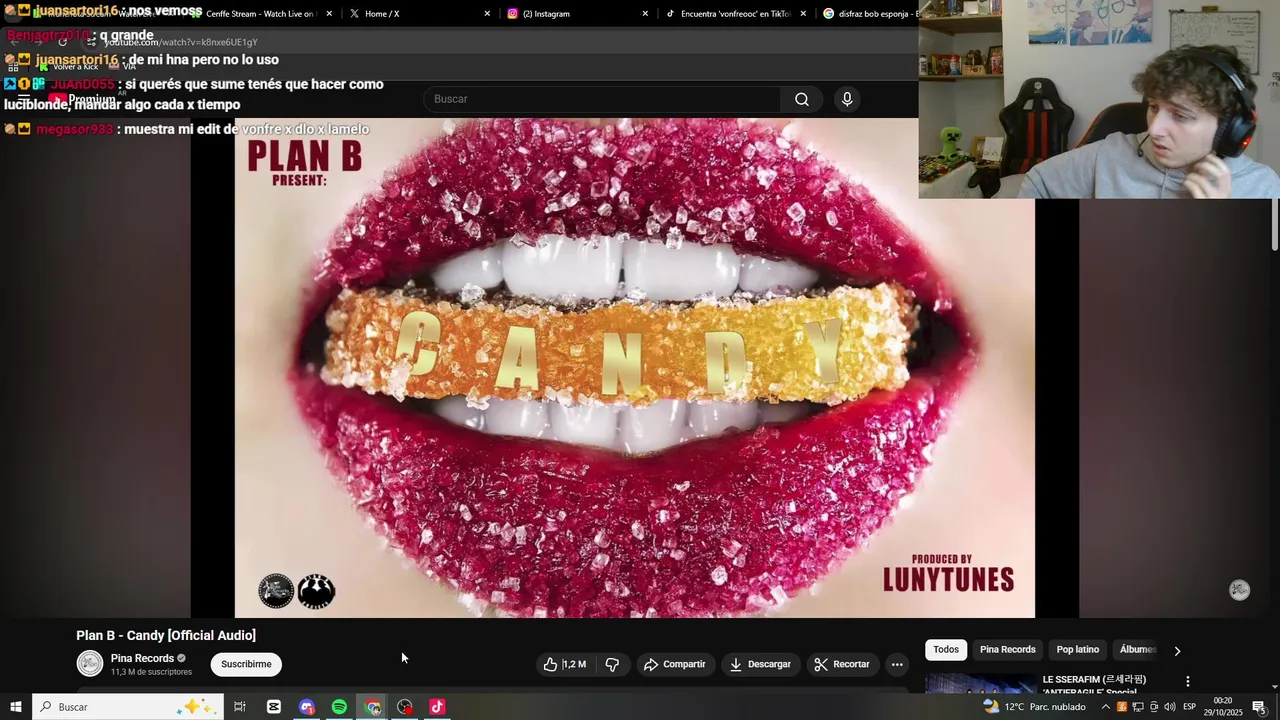The image size is (1280, 720).
Task: Open Spotify from the taskbar
Action: (x=340, y=707)
